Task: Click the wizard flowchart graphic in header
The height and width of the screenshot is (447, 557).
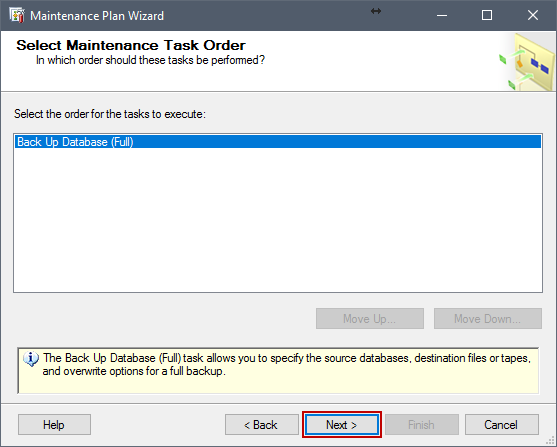Action: click(527, 62)
